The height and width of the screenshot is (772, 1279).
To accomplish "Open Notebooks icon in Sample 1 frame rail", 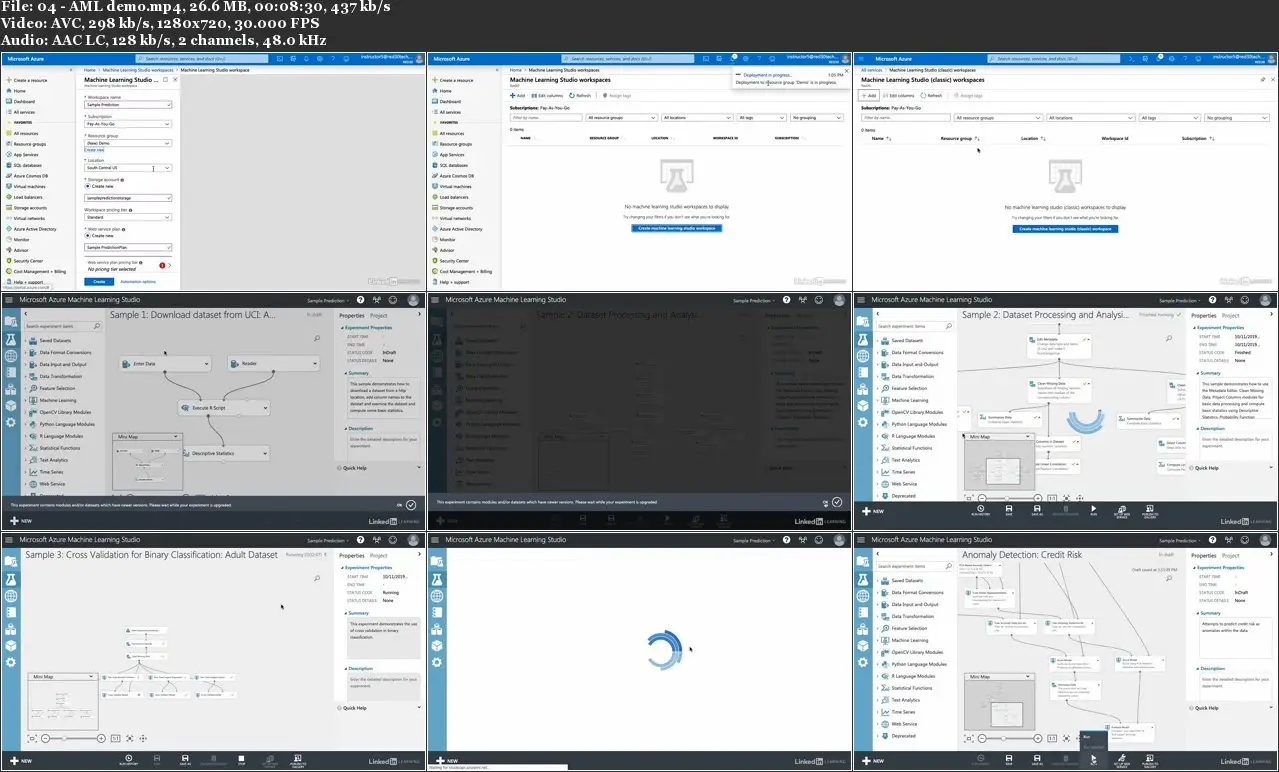I will point(11,373).
